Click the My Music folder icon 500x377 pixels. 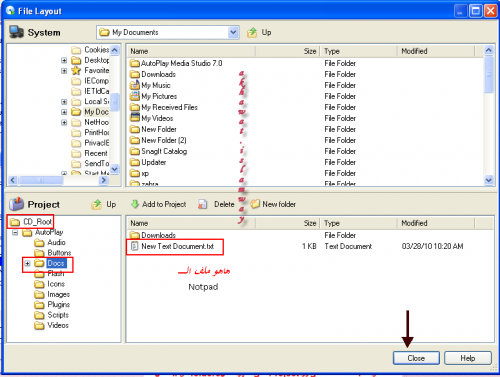pyautogui.click(x=135, y=85)
